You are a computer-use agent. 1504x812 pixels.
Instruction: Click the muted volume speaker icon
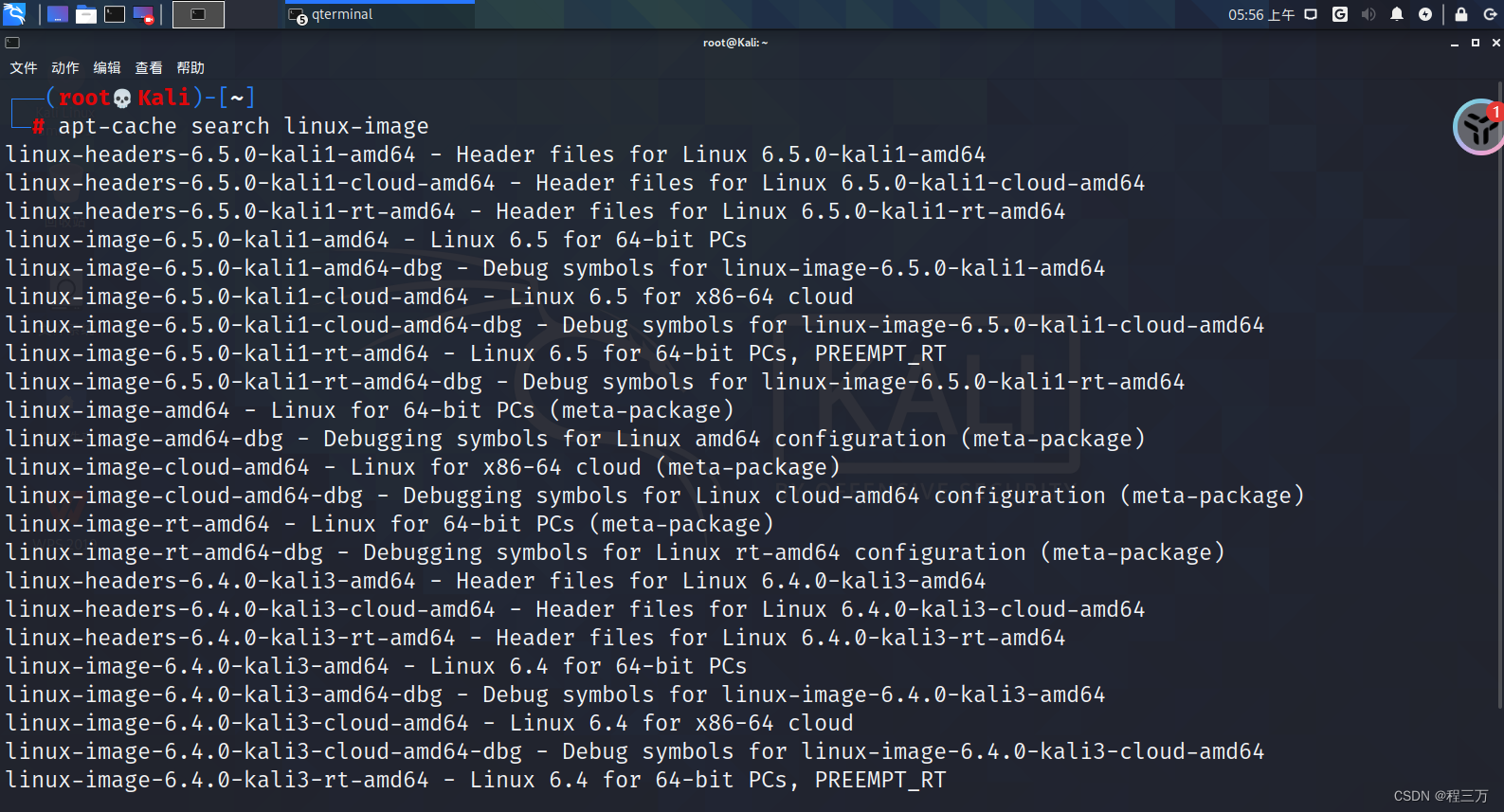coord(1368,14)
